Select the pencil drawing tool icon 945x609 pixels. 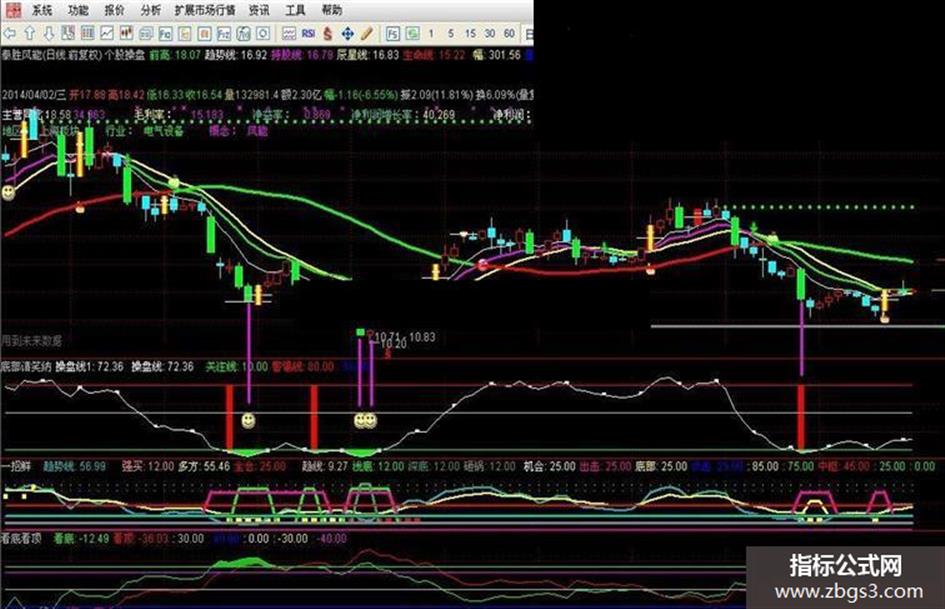(x=367, y=34)
